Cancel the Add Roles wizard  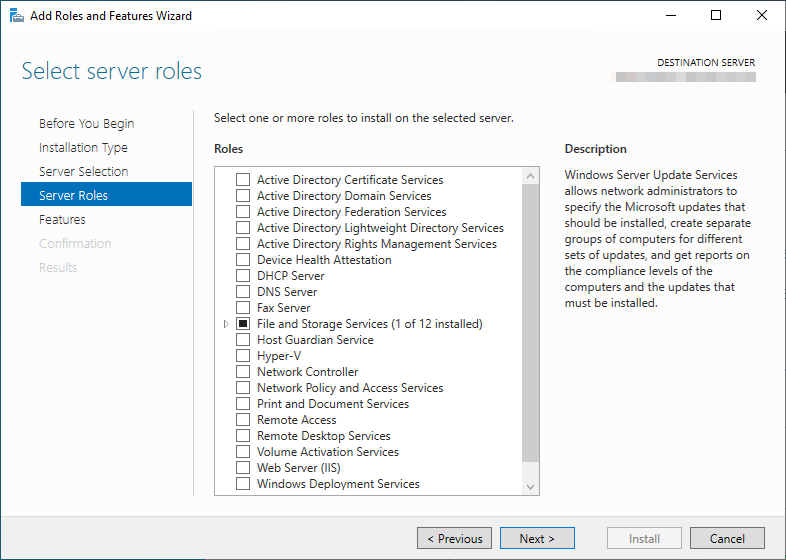[727, 539]
